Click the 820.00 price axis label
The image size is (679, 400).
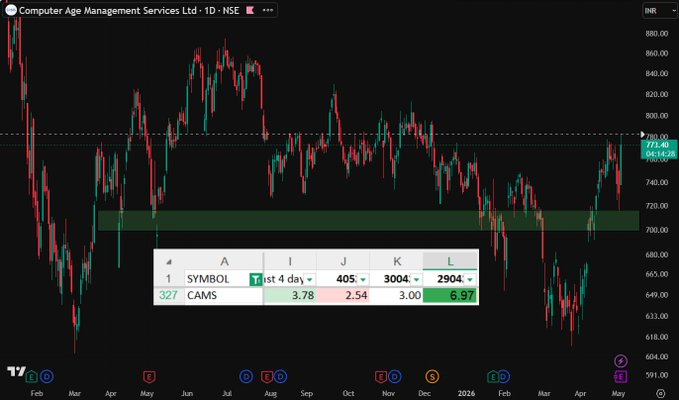(x=657, y=94)
